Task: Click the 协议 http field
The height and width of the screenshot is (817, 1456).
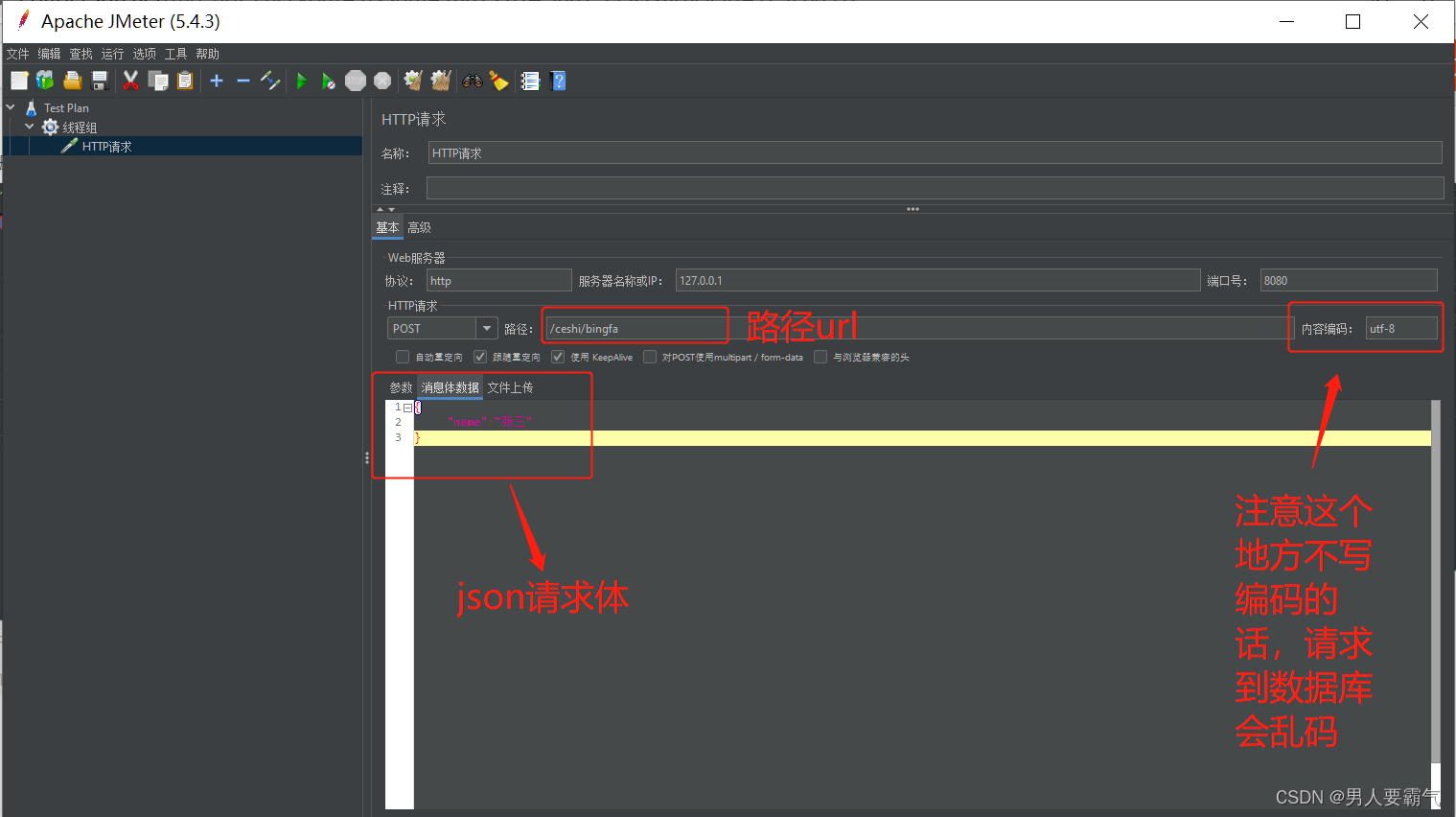Action: click(498, 280)
